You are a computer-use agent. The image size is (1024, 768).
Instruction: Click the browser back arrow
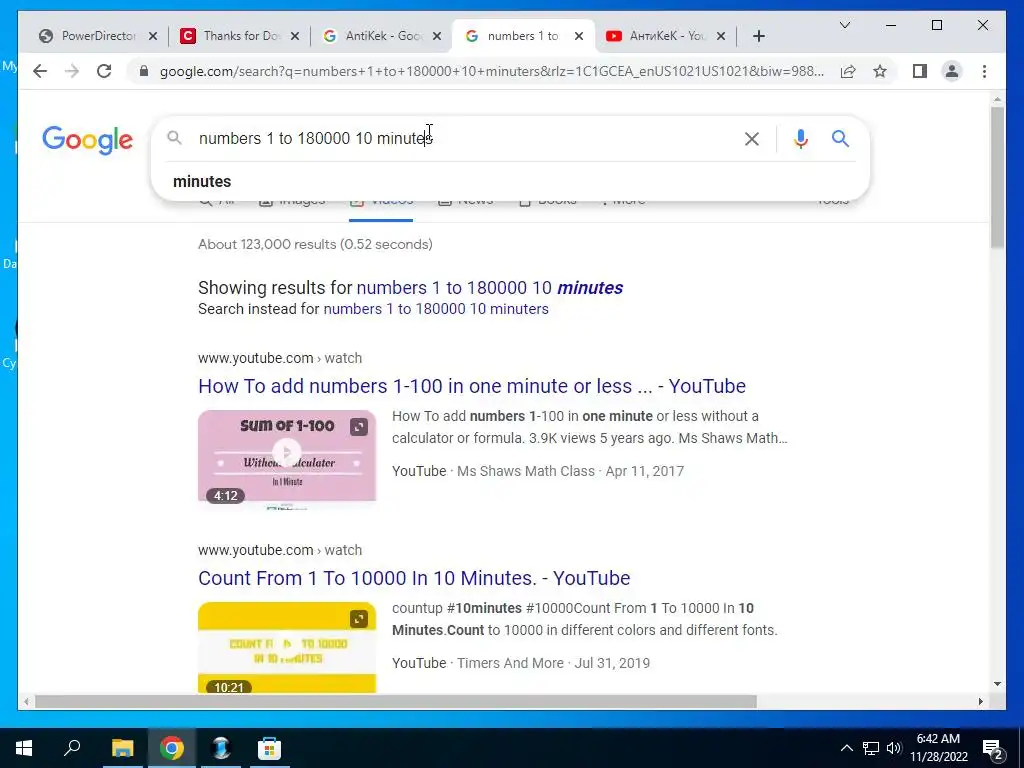pos(40,71)
